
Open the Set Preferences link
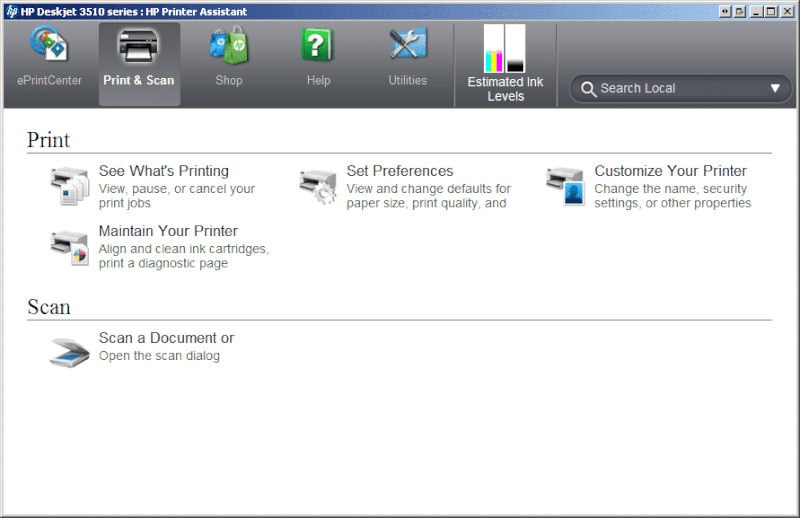coord(400,171)
